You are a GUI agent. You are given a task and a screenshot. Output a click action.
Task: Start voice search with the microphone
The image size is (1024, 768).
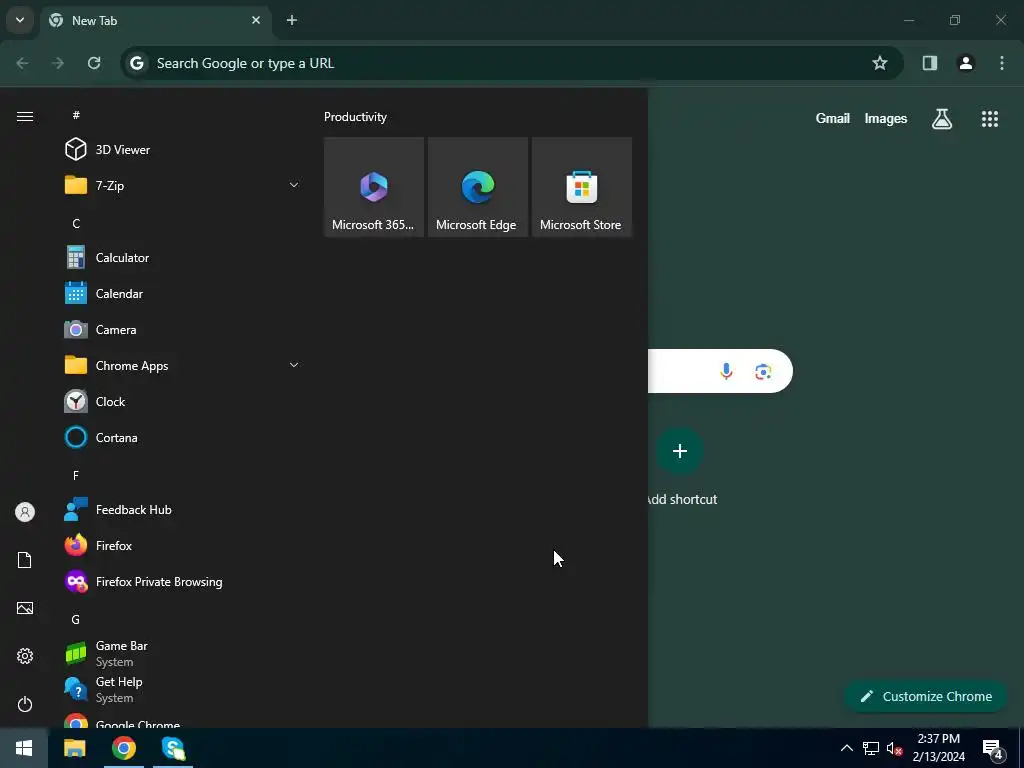726,372
